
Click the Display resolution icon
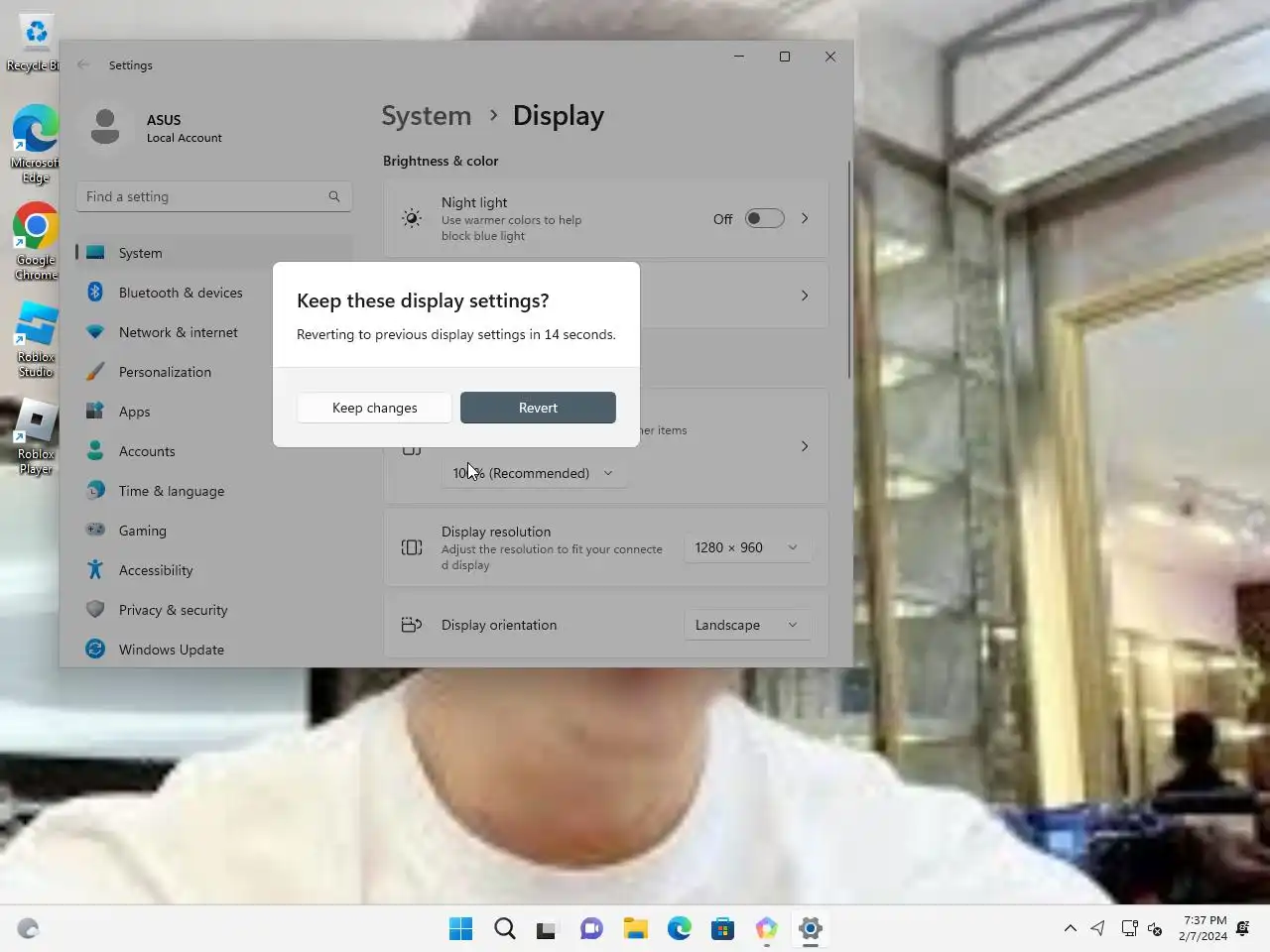pyautogui.click(x=412, y=547)
